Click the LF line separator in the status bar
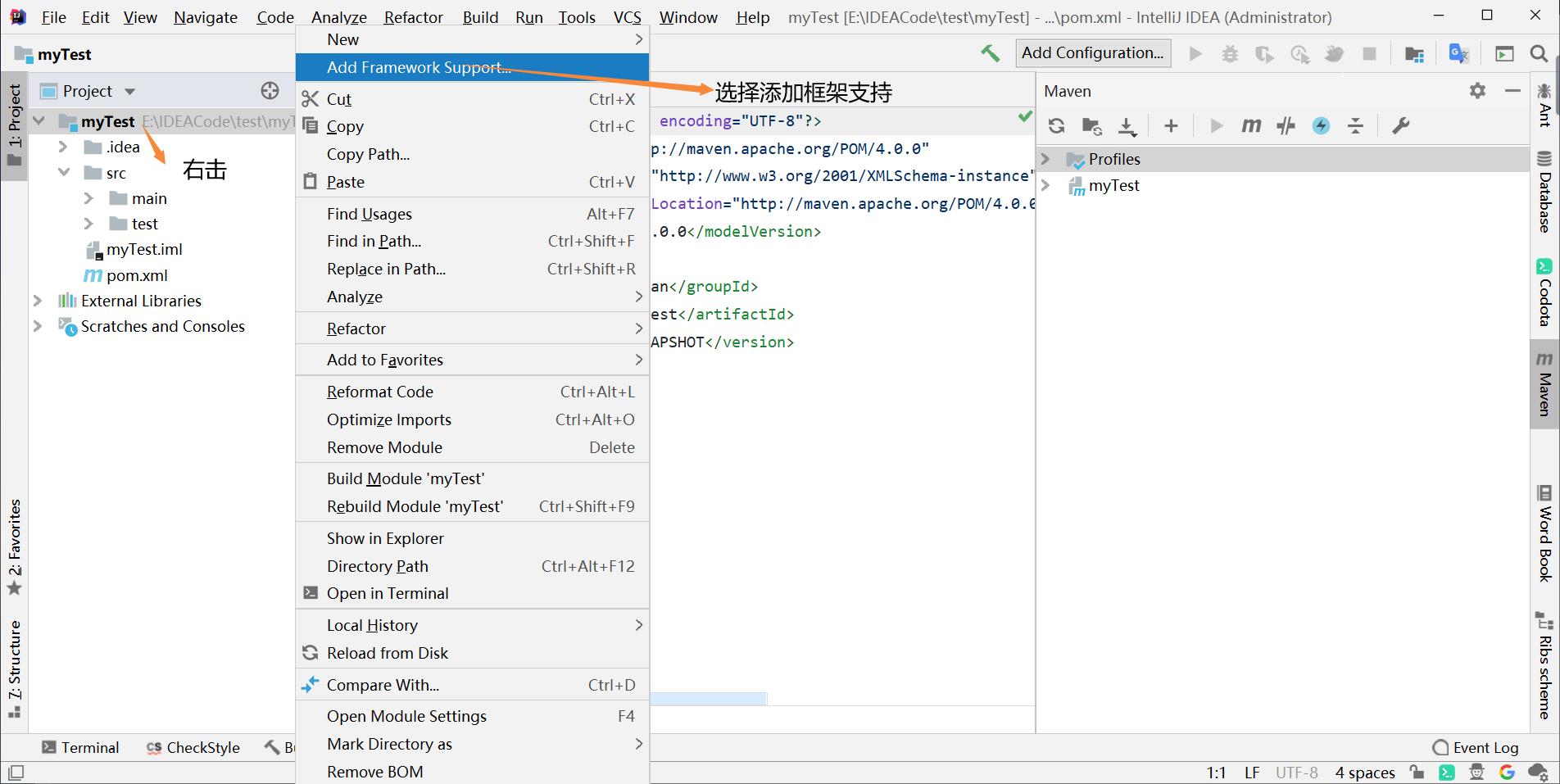The image size is (1560, 784). [x=1252, y=772]
